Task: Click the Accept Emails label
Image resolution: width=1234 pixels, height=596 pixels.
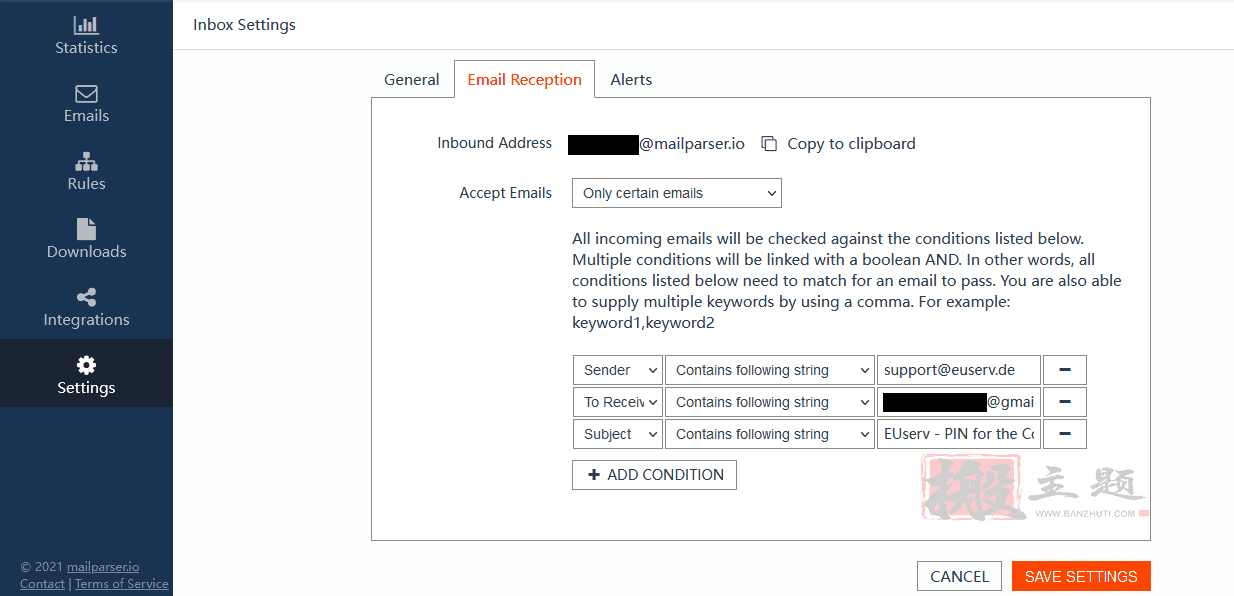Action: click(x=505, y=193)
